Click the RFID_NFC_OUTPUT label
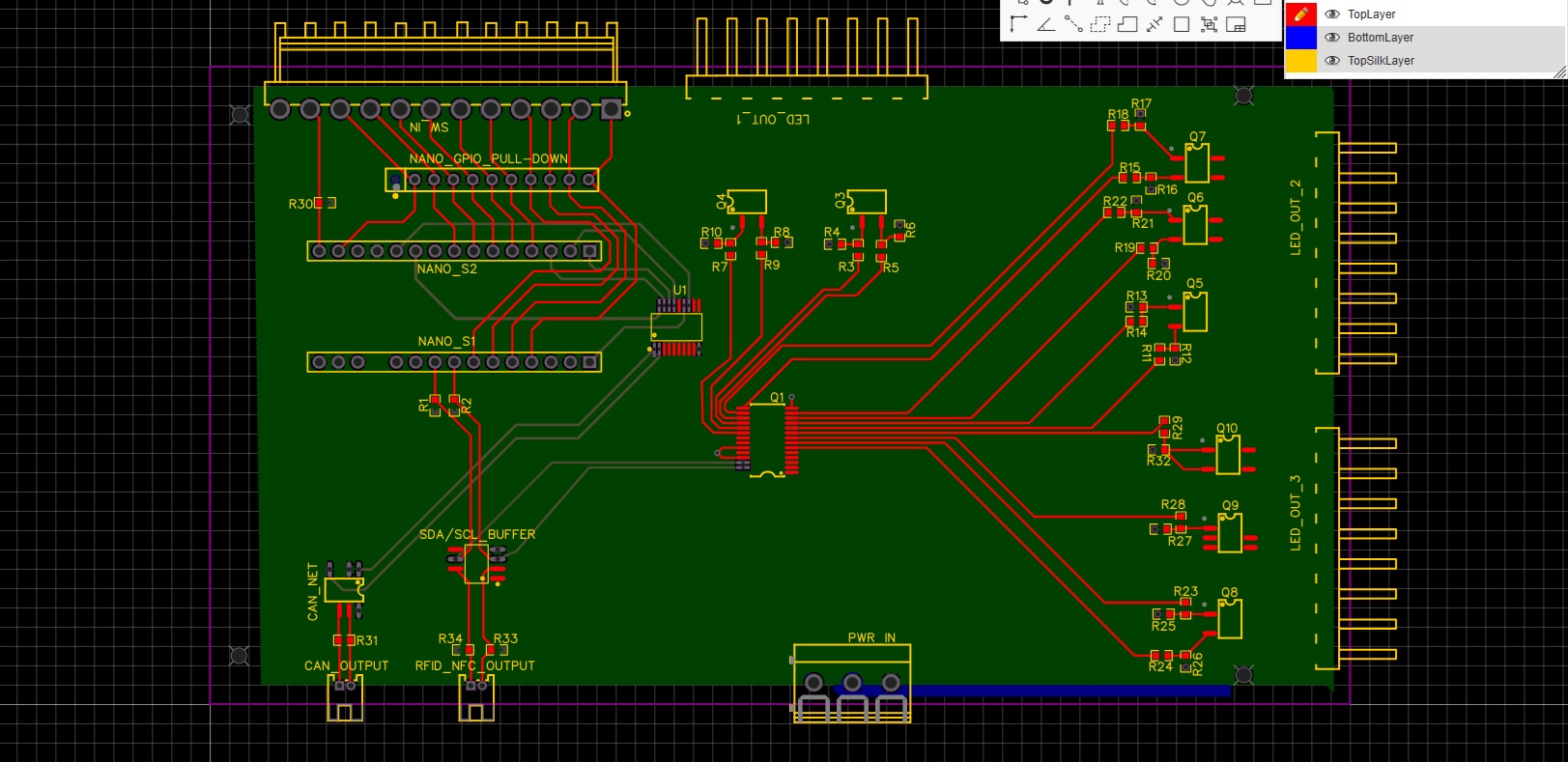This screenshot has width=1568, height=762. pos(474,666)
